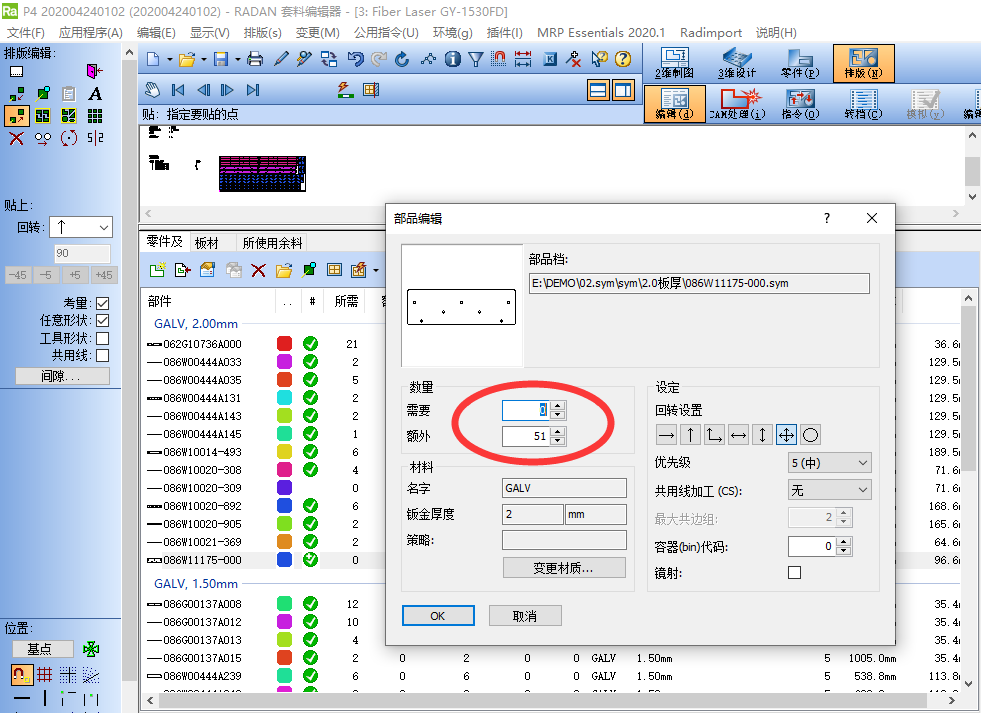The image size is (981, 713).
Task: Toggle the 考量 checkbox
Action: pyautogui.click(x=103, y=303)
